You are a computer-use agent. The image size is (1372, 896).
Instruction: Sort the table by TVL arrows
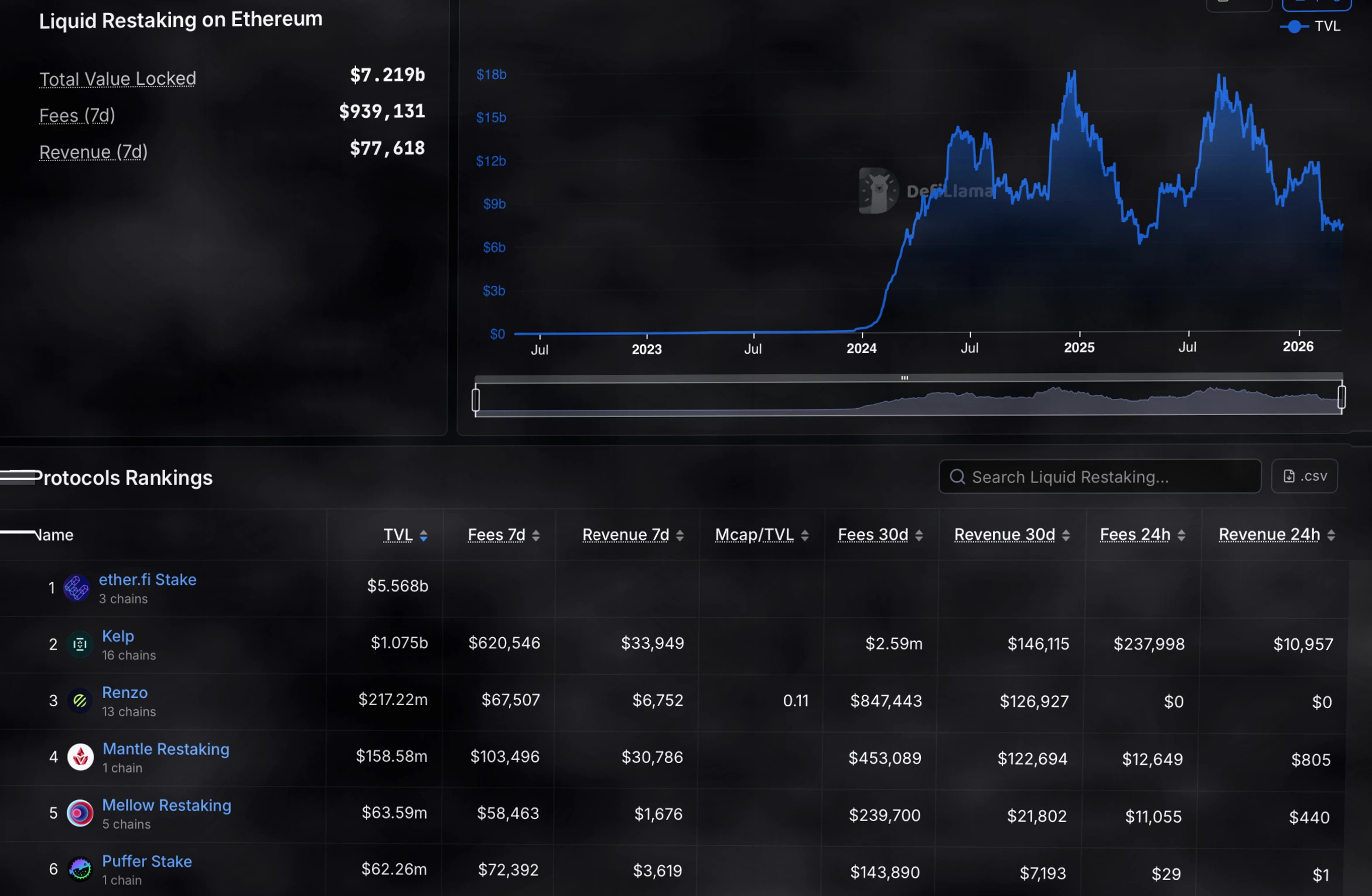pos(424,535)
